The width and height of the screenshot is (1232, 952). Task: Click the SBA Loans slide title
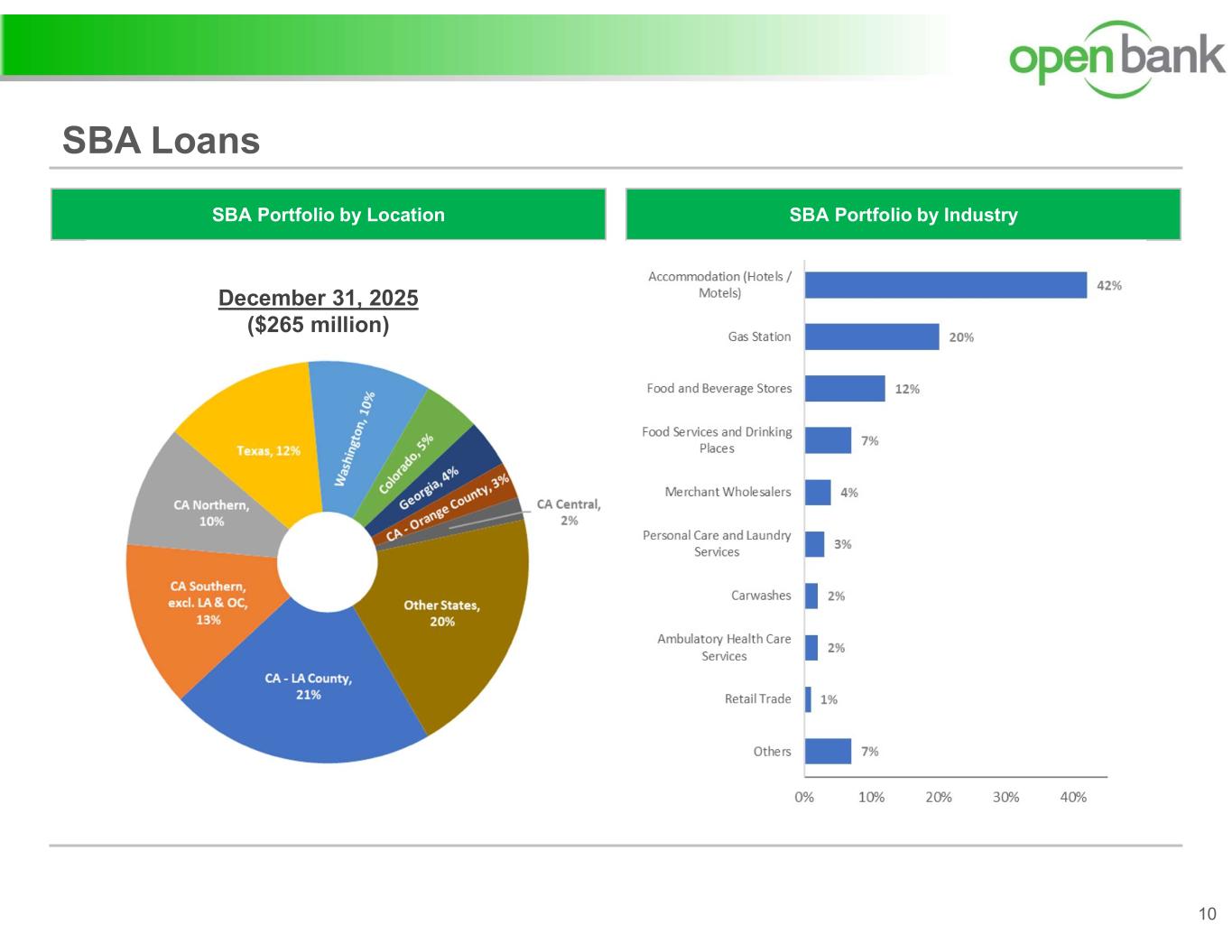point(161,141)
